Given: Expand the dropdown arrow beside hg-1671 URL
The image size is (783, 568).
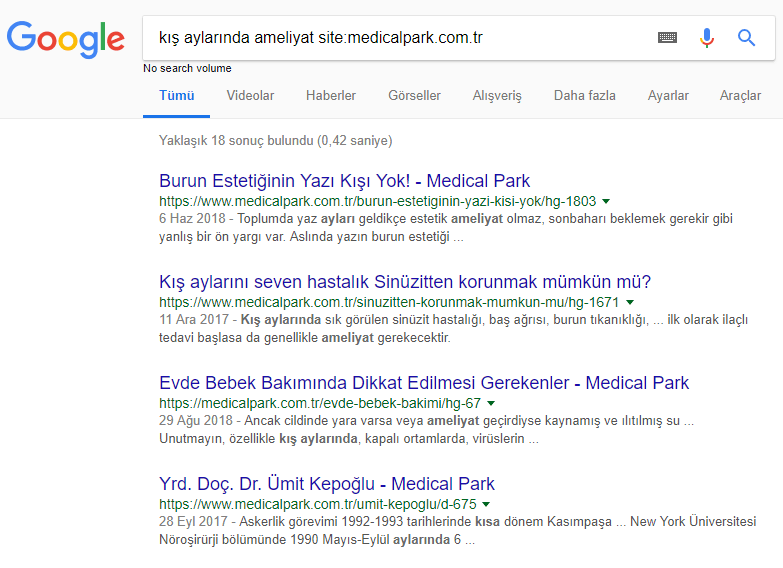Looking at the screenshot, I should click(x=630, y=302).
